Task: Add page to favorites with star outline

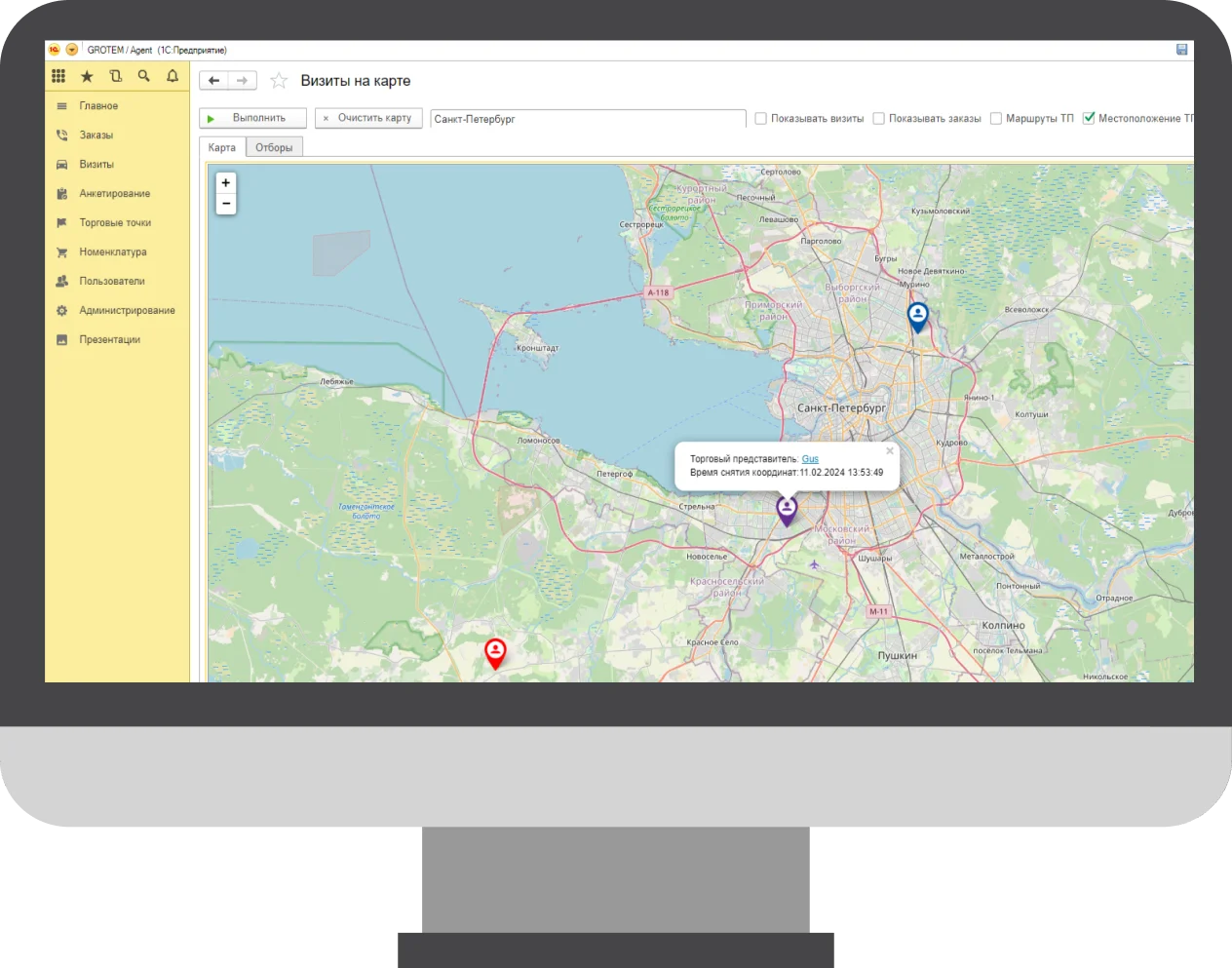Action: pyautogui.click(x=279, y=81)
